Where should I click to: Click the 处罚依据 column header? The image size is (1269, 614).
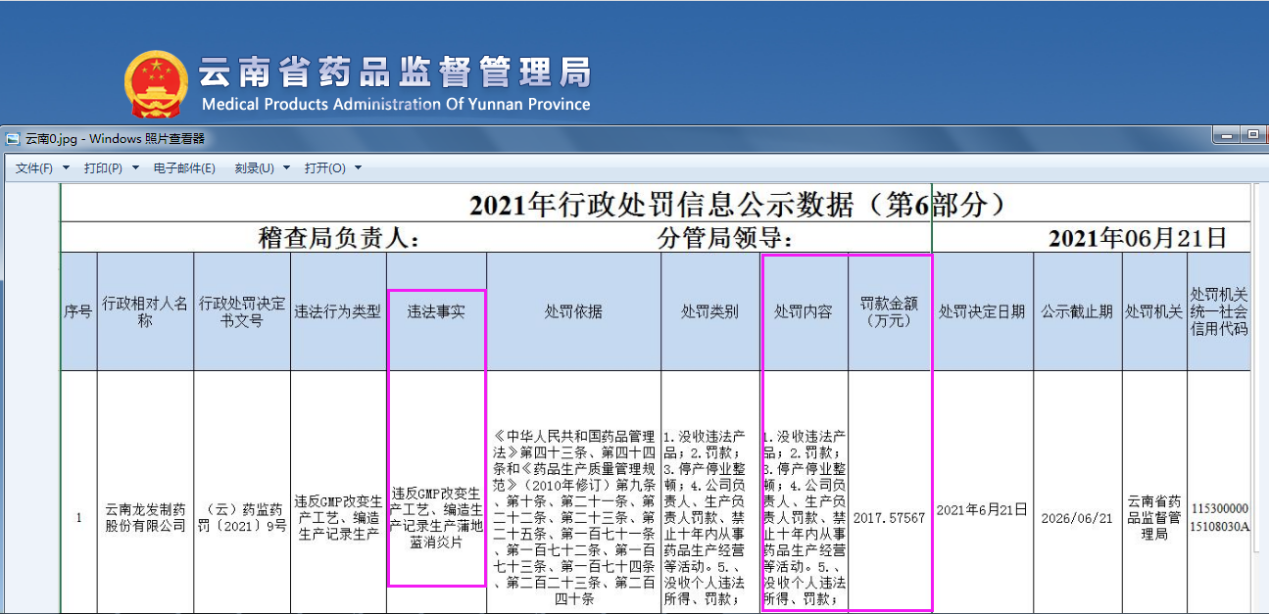coord(574,312)
